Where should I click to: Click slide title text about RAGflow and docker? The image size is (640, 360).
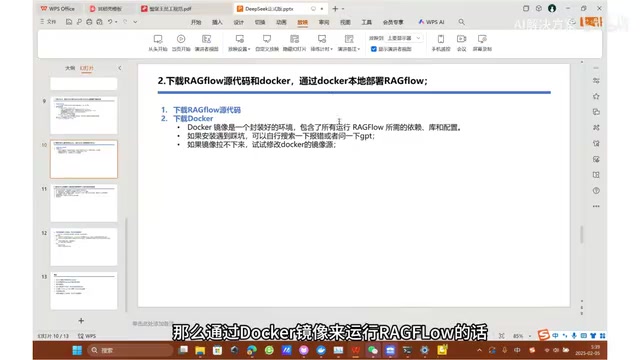[293, 81]
